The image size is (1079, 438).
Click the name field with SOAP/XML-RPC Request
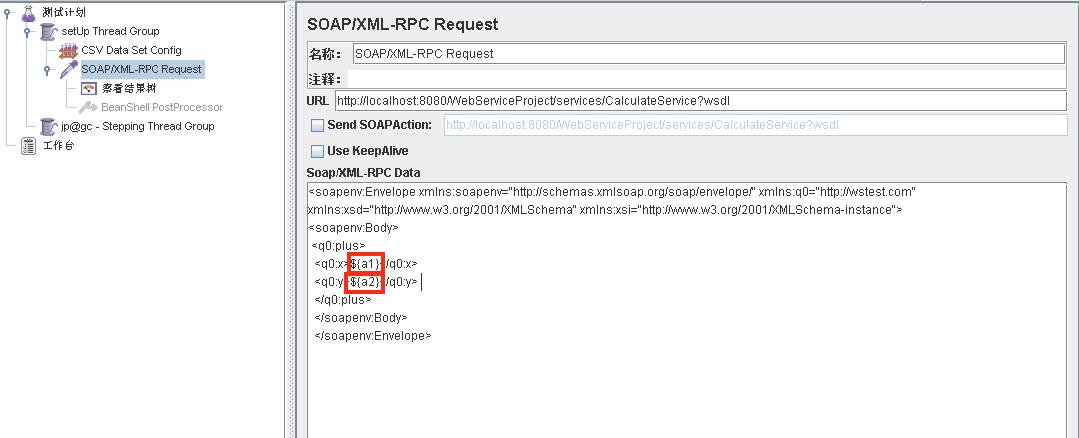coord(708,54)
